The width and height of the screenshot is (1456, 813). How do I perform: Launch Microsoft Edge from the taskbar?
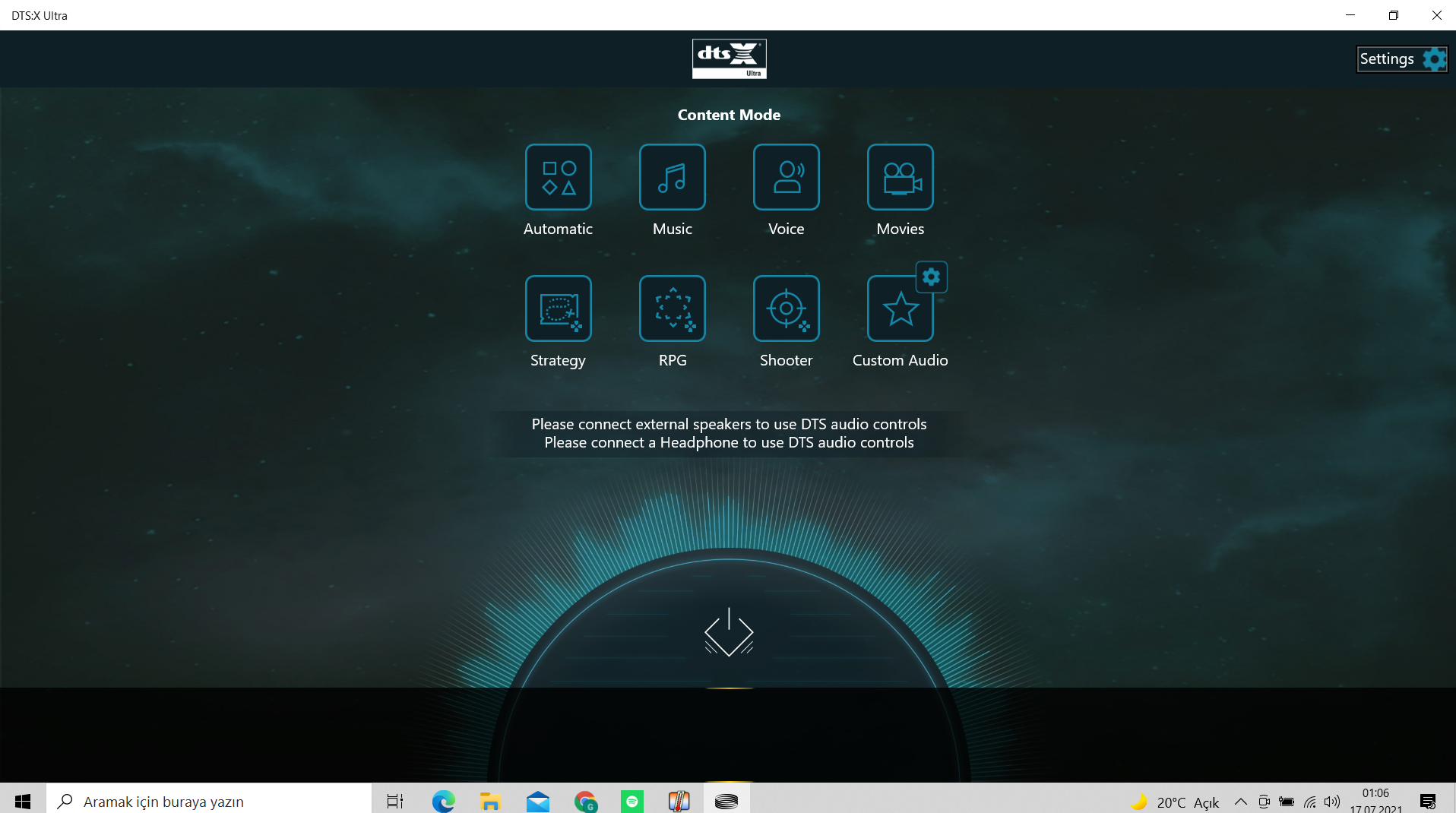(x=443, y=801)
